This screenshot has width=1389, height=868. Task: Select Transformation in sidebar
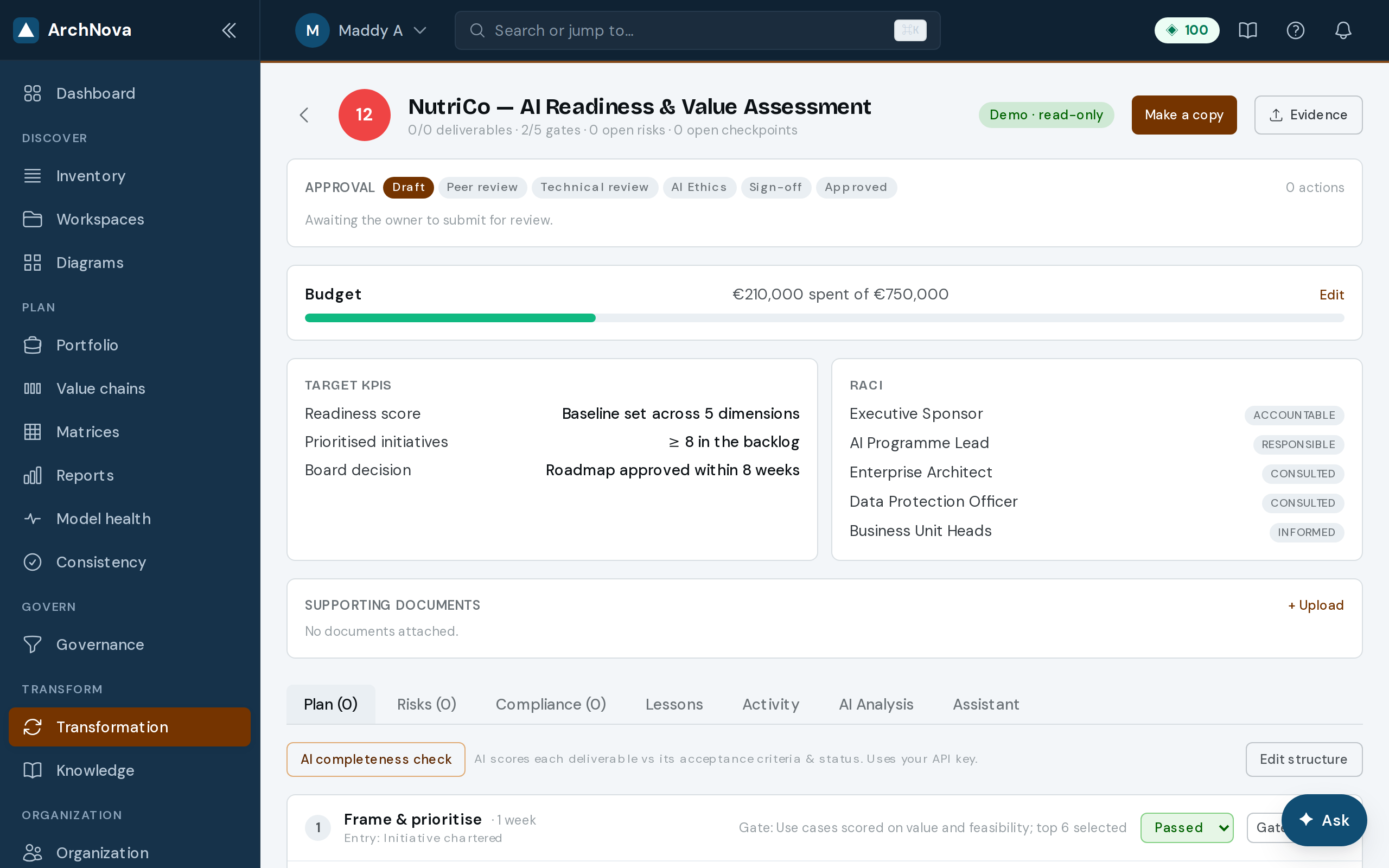click(x=130, y=727)
